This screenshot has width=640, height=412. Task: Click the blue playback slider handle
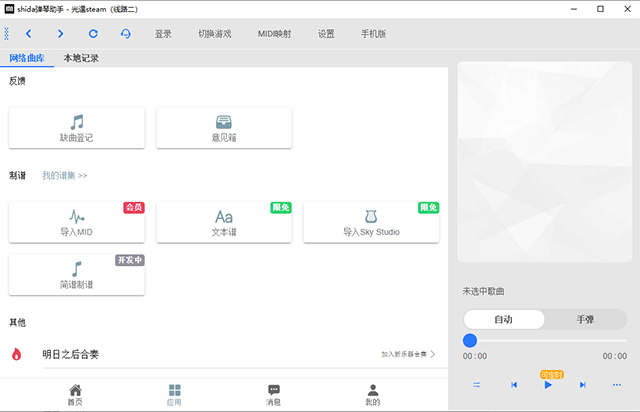coord(470,340)
